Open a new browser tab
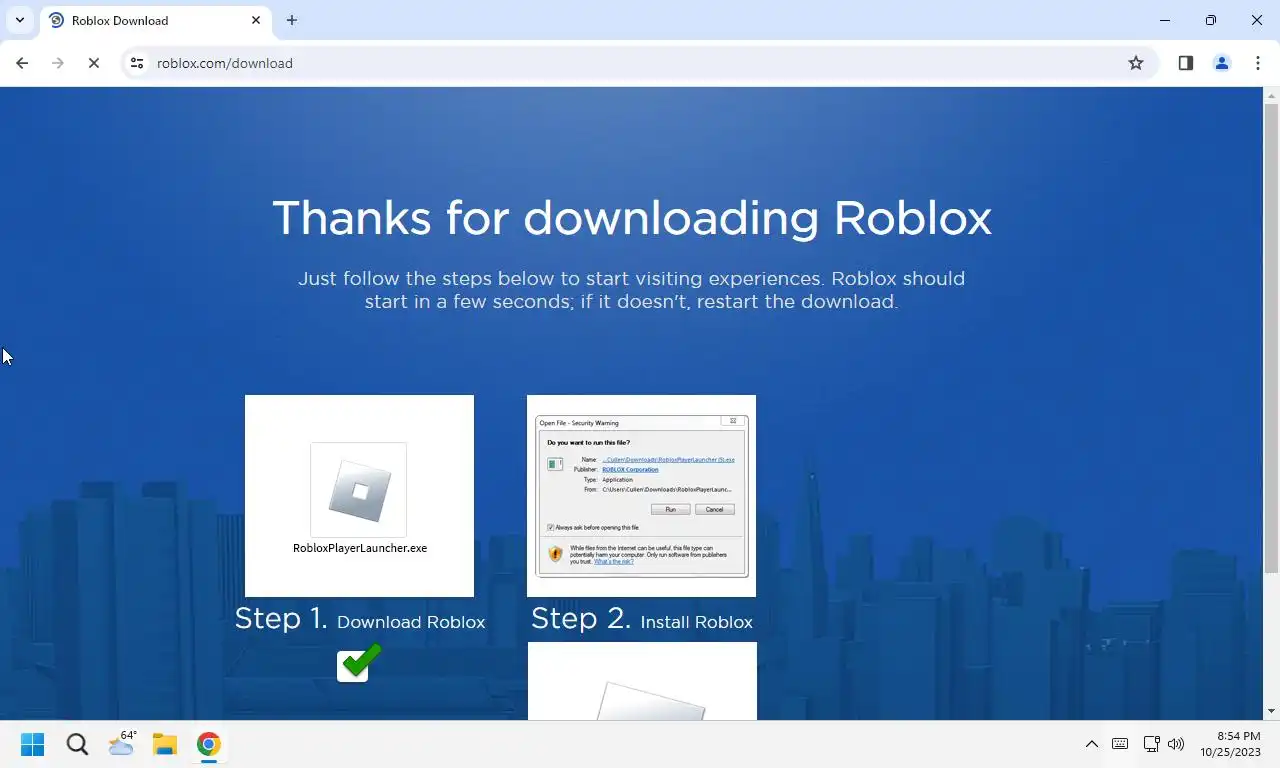This screenshot has height=768, width=1280. [x=292, y=20]
